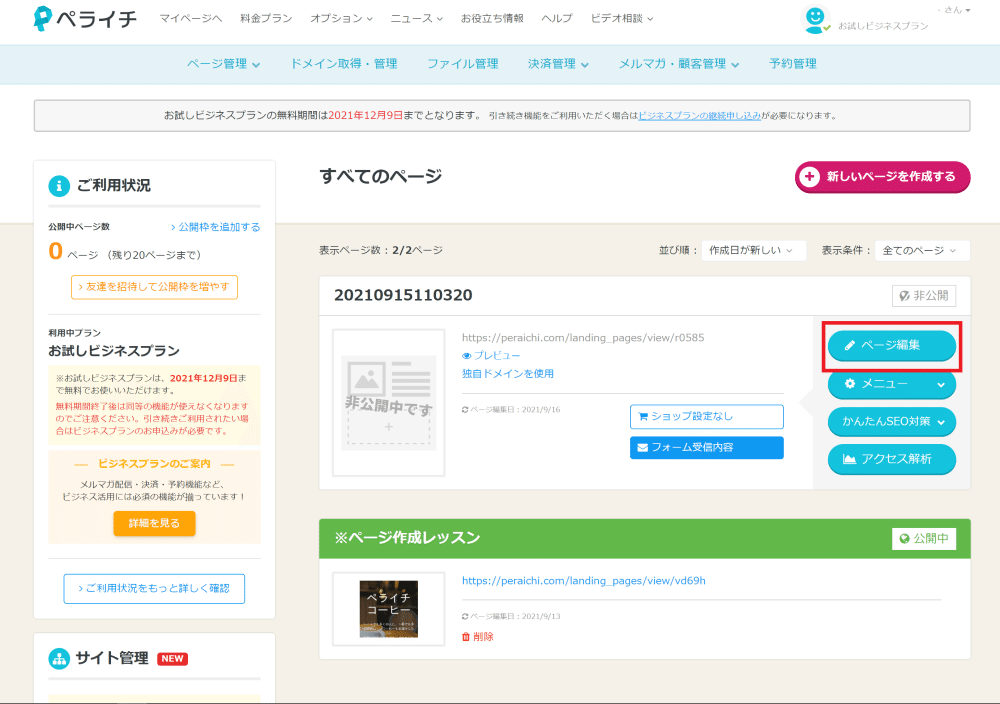The image size is (1000, 704).
Task: Expand the メニュー button dropdown
Action: [892, 384]
